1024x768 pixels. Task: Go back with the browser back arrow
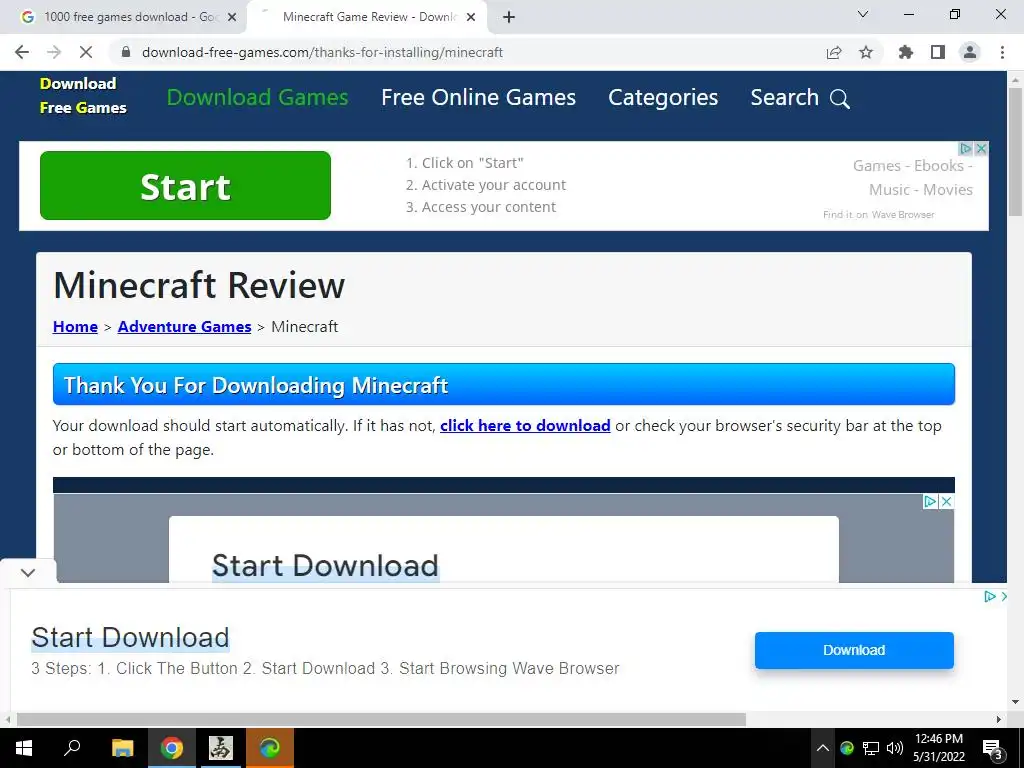pyautogui.click(x=22, y=52)
